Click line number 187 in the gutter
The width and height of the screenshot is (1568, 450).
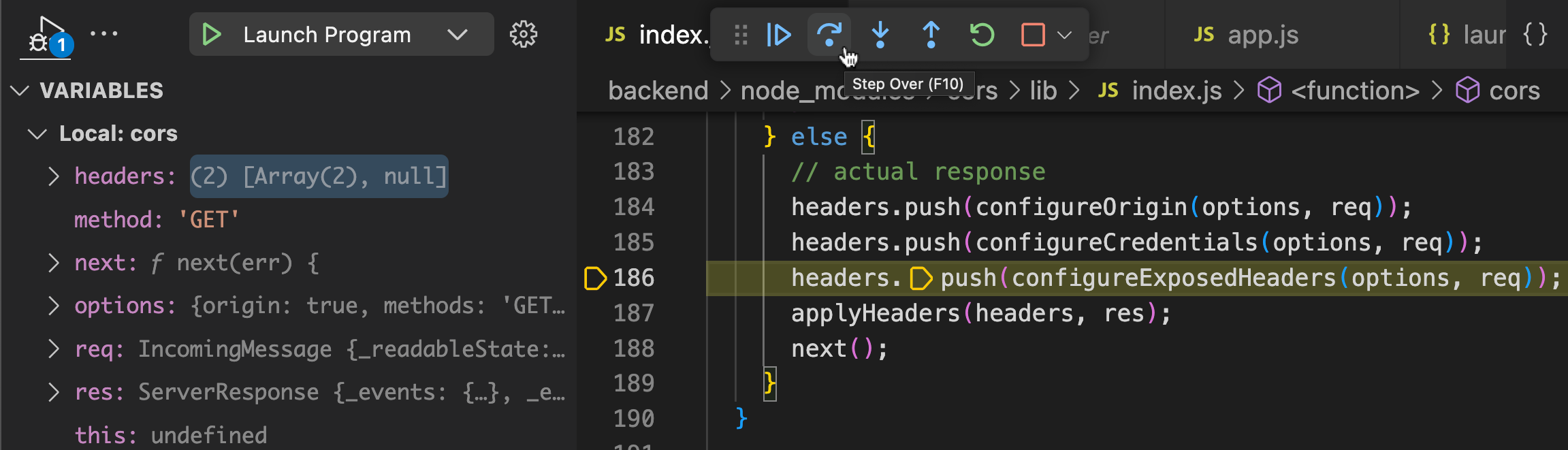633,313
